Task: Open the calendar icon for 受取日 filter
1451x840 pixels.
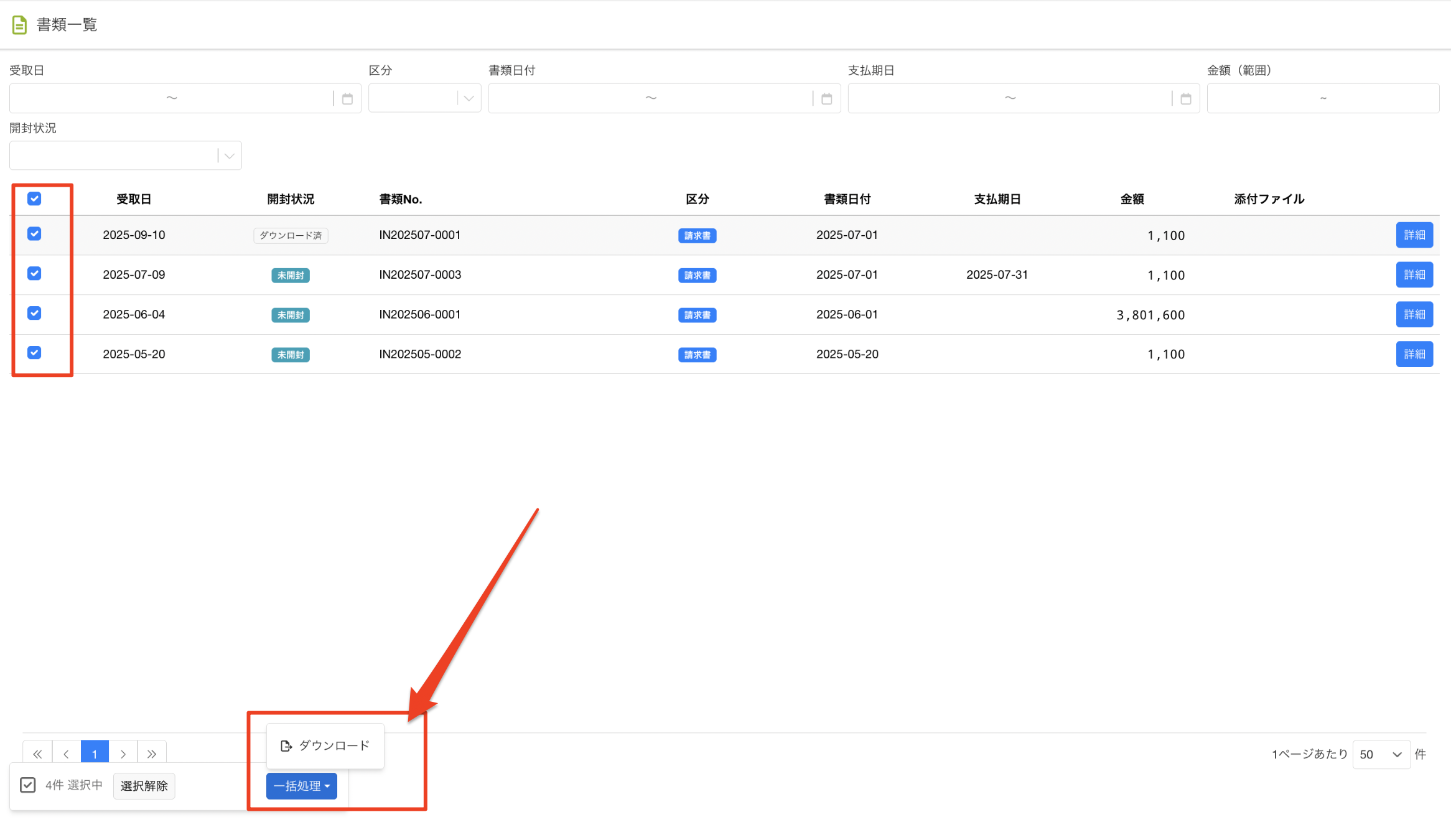Action: point(347,98)
